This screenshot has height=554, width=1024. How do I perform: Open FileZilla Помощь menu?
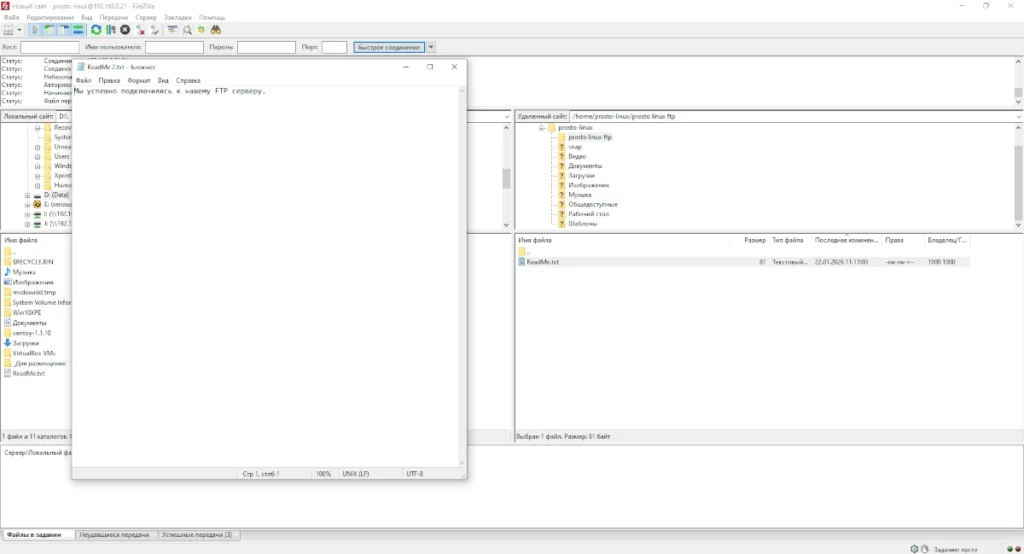tap(212, 18)
